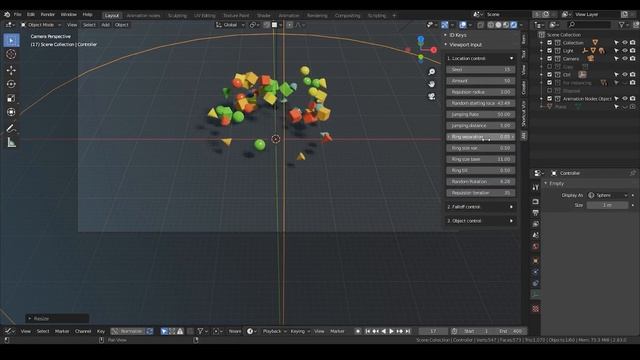
Task: Click the Blender logo menu icon
Action: click(x=7, y=14)
